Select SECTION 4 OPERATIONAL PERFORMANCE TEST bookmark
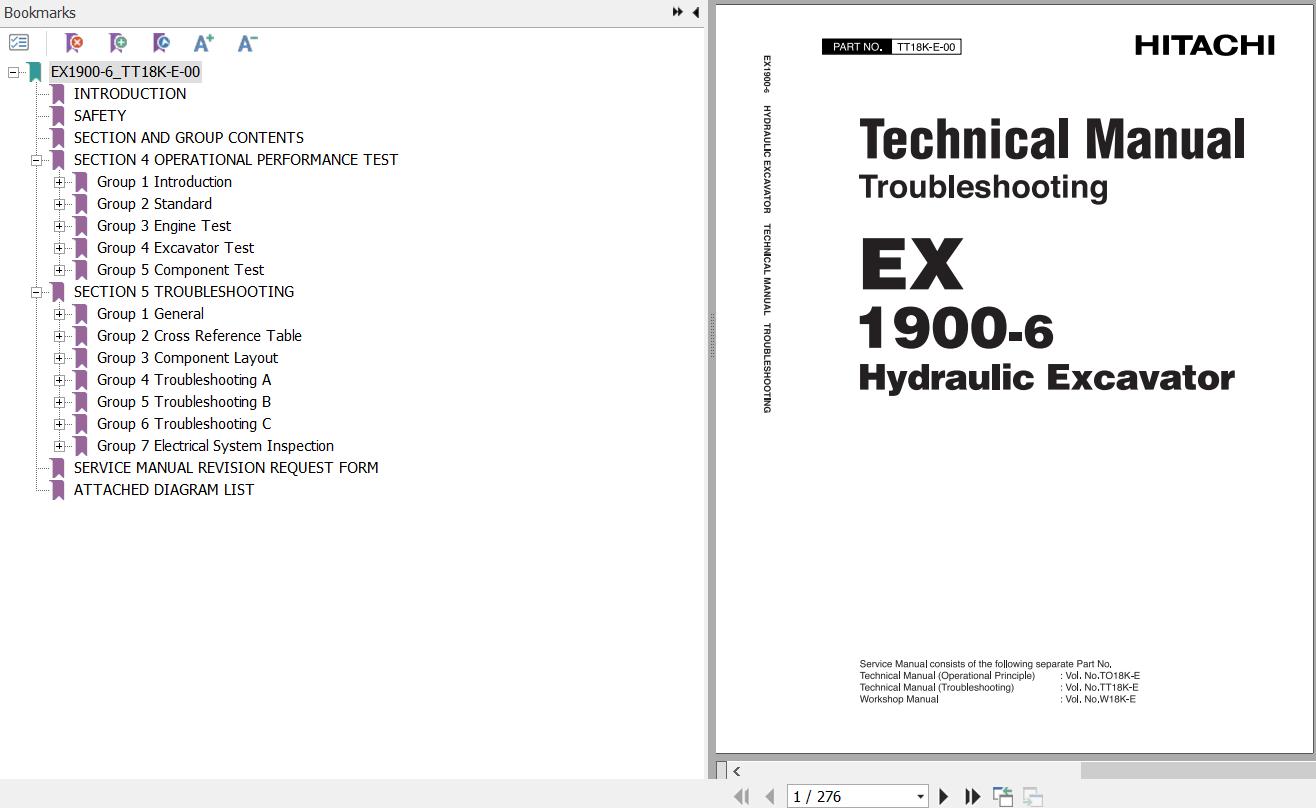 236,160
